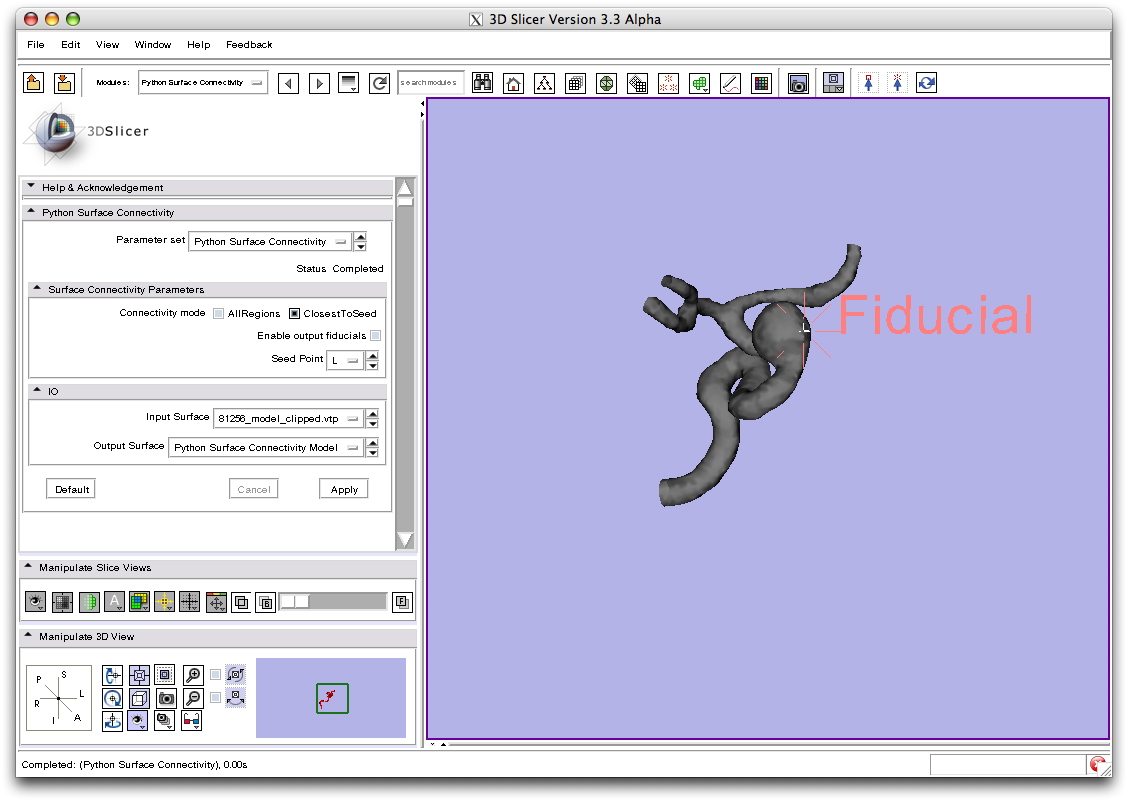The height and width of the screenshot is (801, 1128).
Task: Click the screenshot camera icon in 3D view panel
Action: [166, 699]
